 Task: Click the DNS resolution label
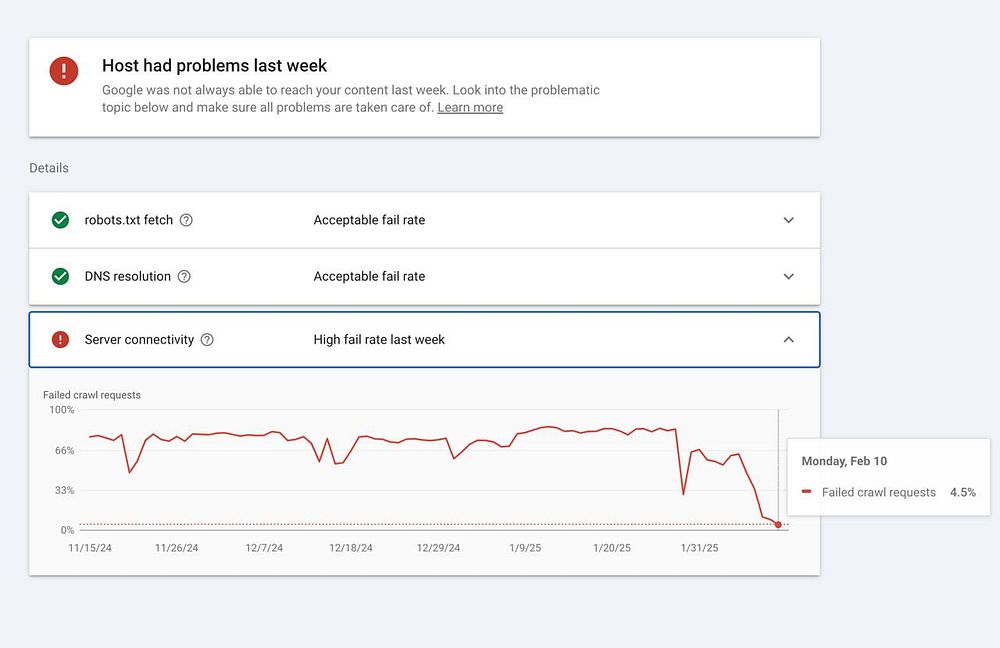coord(127,276)
